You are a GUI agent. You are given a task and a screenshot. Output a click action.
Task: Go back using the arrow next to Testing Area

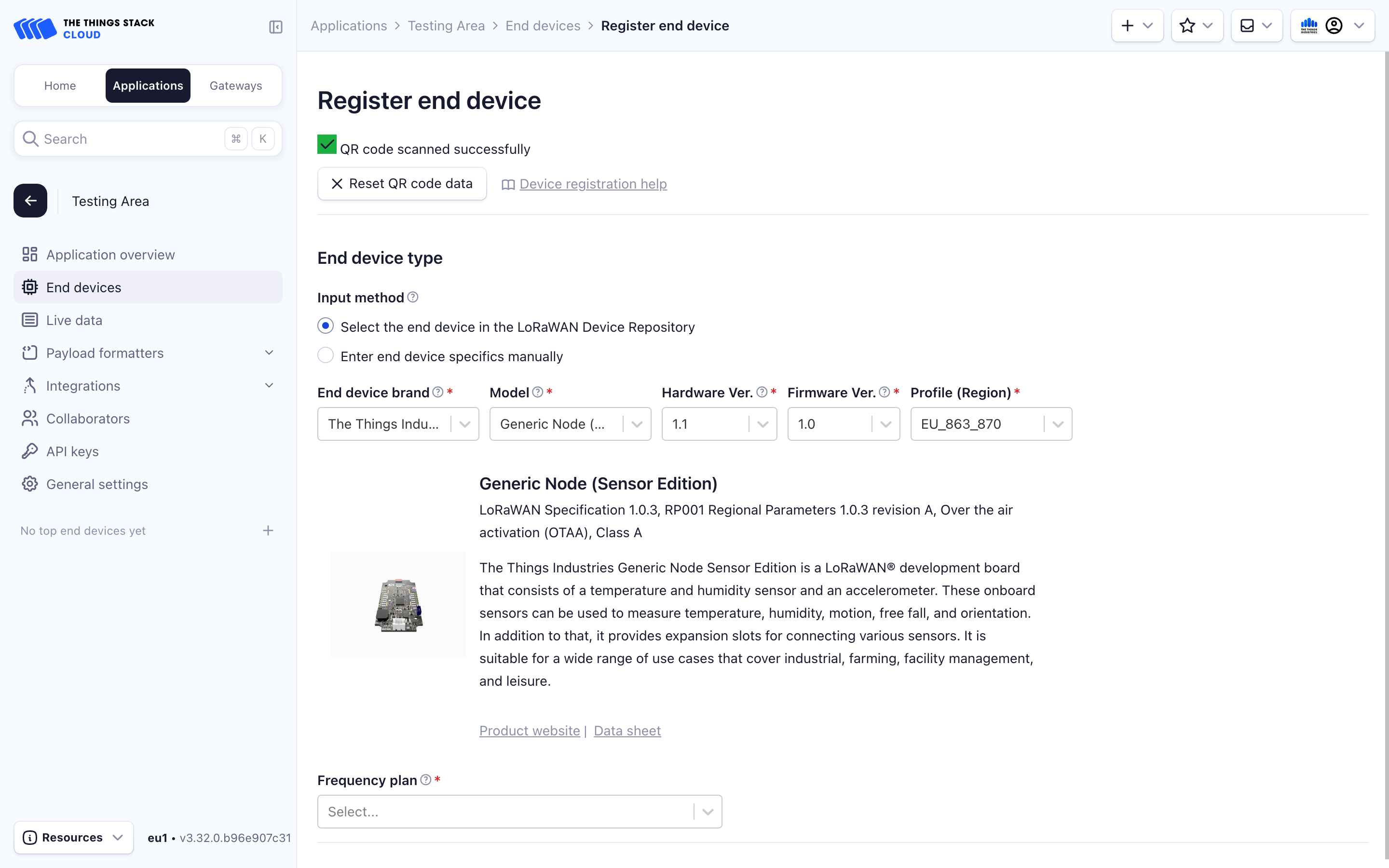(x=30, y=200)
